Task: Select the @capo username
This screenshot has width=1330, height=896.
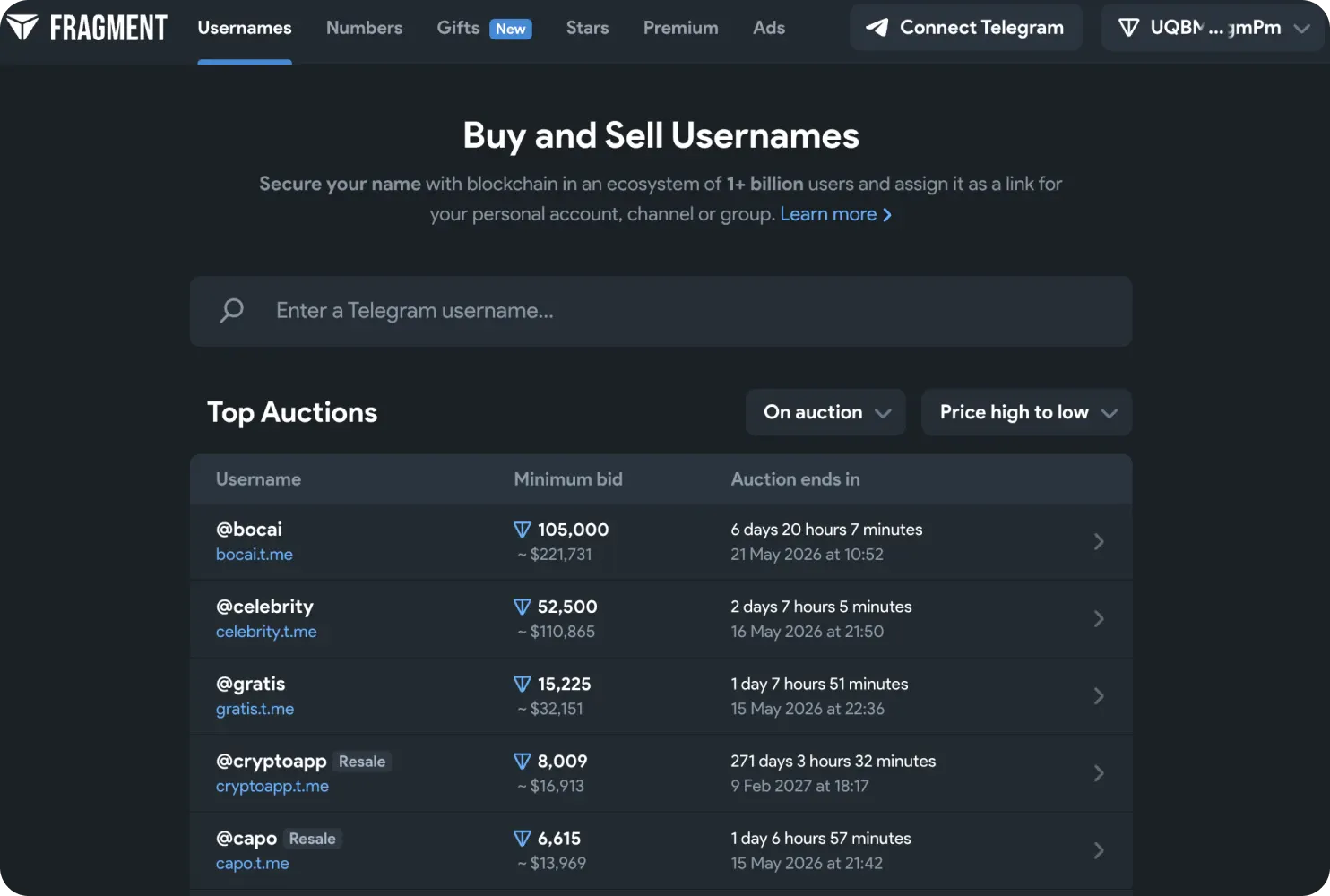Action: click(x=246, y=839)
